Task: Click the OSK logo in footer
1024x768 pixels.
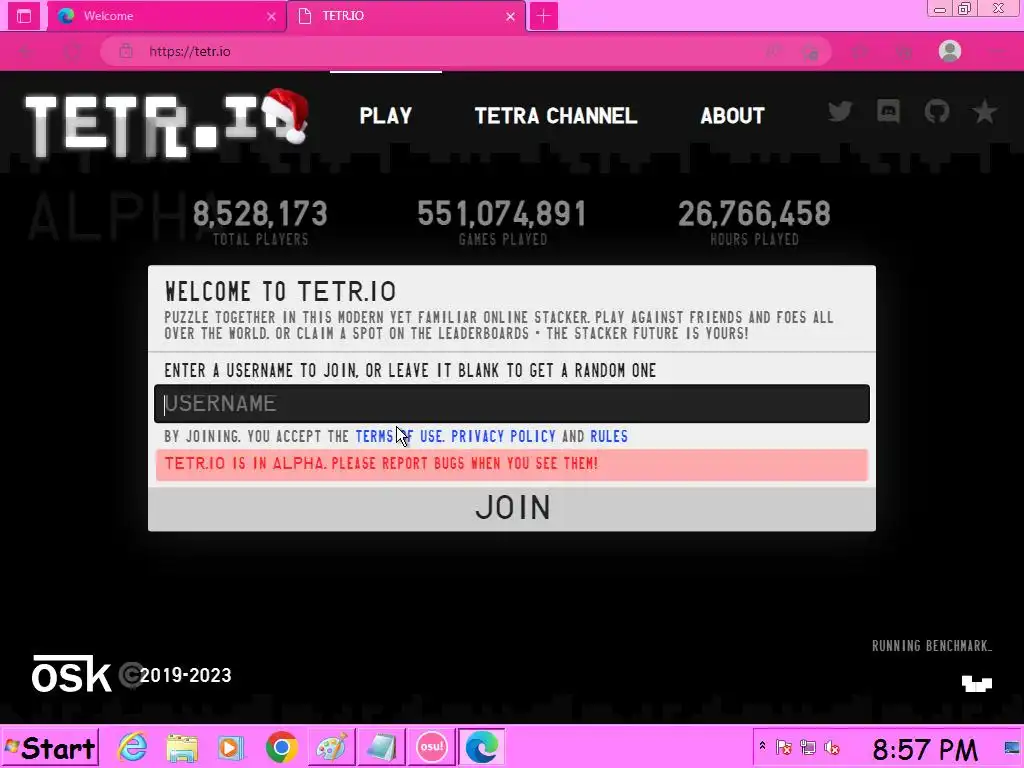Action: [x=71, y=673]
